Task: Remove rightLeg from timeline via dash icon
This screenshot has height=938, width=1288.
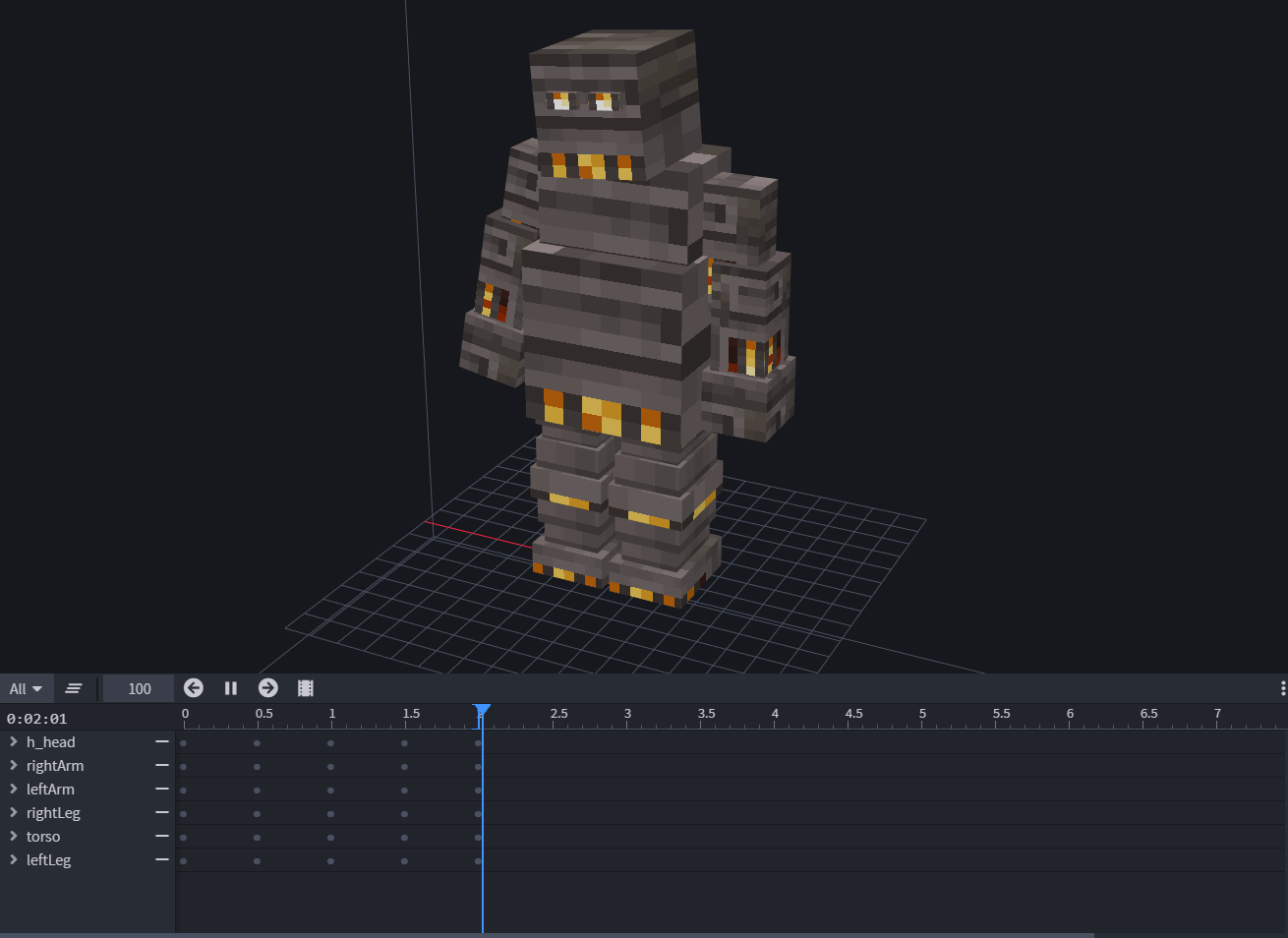Action: coord(162,812)
